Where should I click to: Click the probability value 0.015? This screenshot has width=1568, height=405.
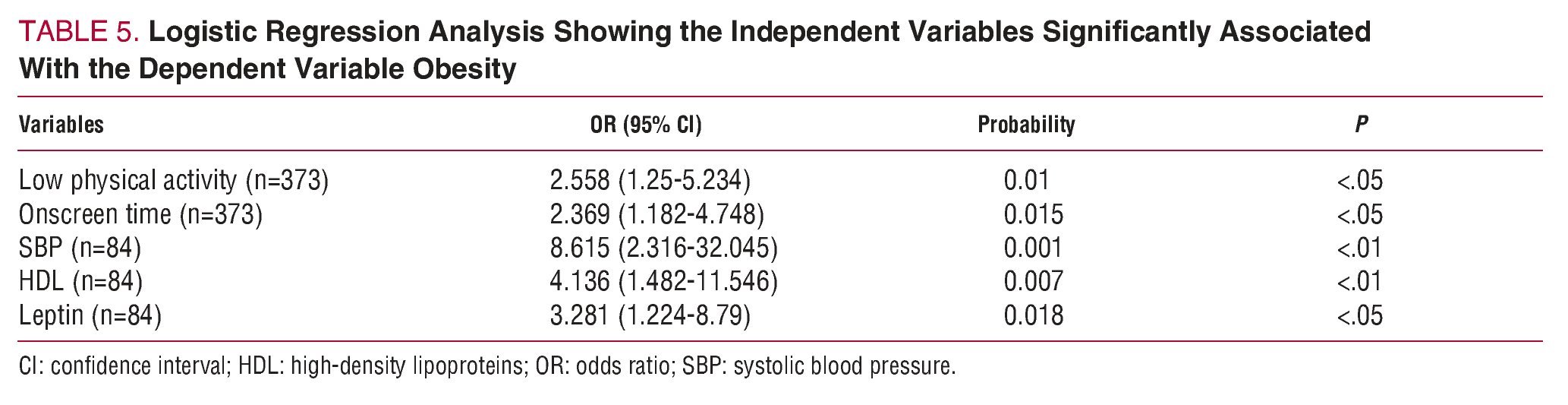pyautogui.click(x=1033, y=215)
